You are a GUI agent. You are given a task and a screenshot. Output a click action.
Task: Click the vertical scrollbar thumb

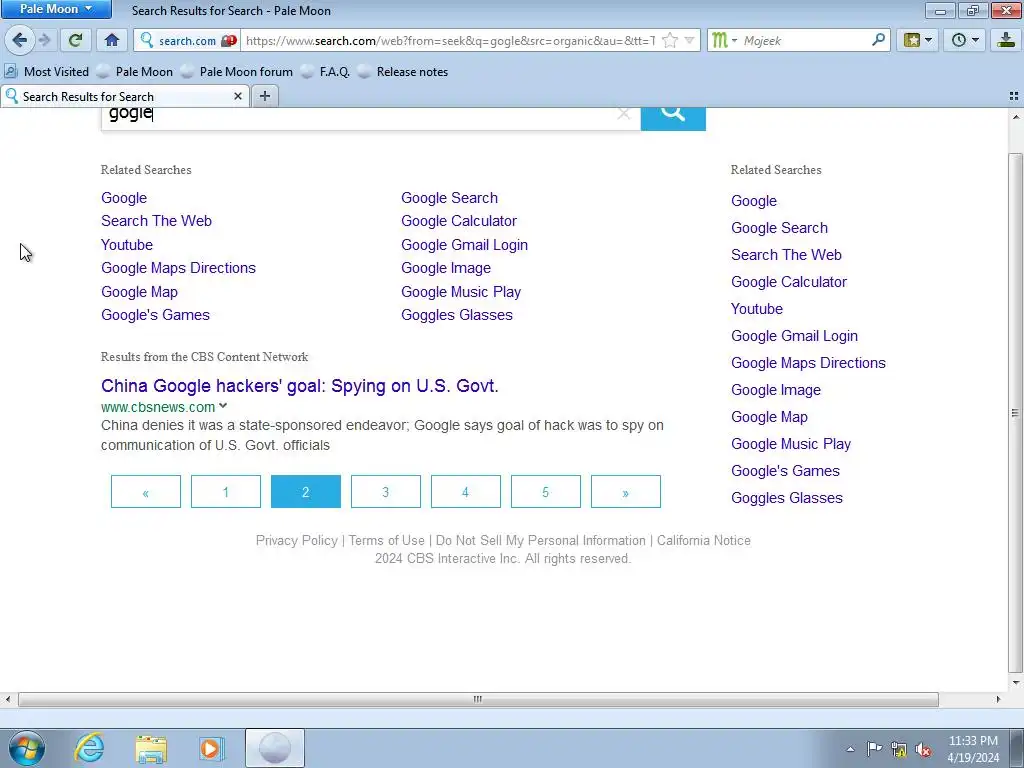[1015, 413]
